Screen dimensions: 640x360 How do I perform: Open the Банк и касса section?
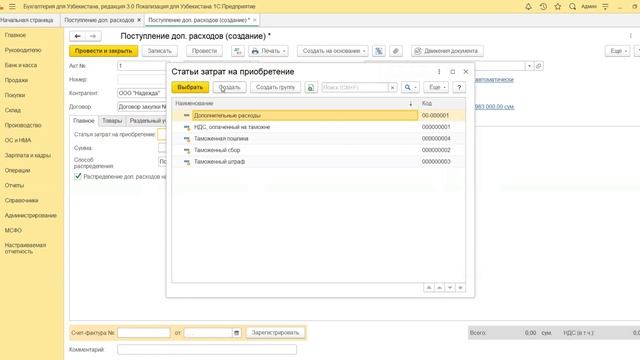(21, 65)
